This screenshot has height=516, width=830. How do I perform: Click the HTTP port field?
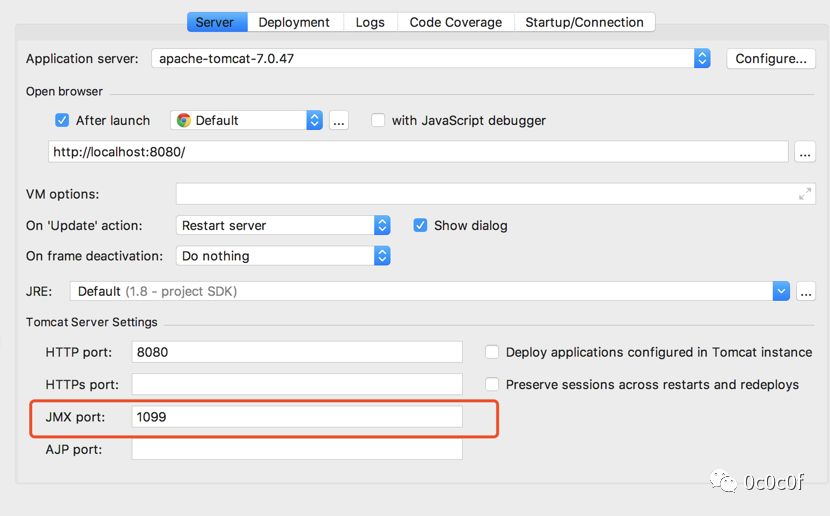click(x=297, y=352)
